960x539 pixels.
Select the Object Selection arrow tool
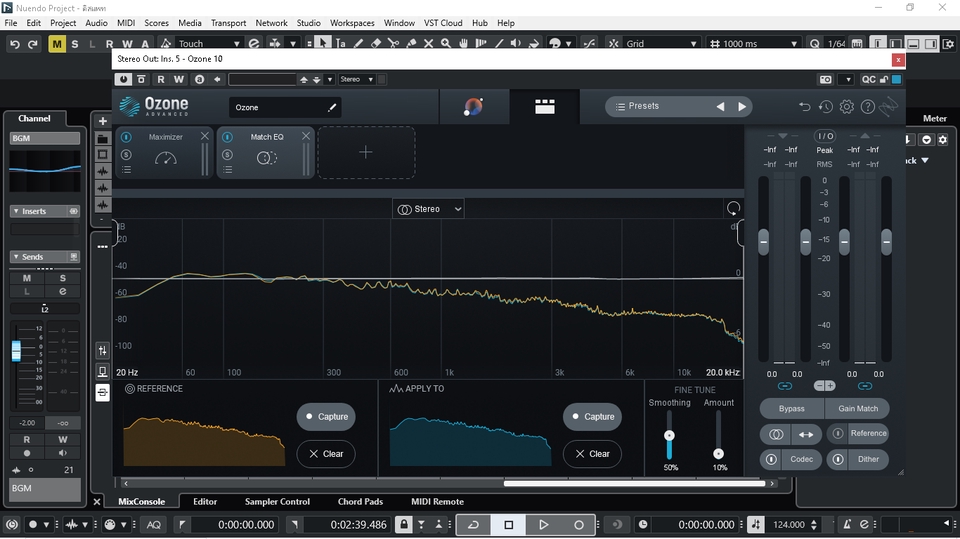coord(323,43)
